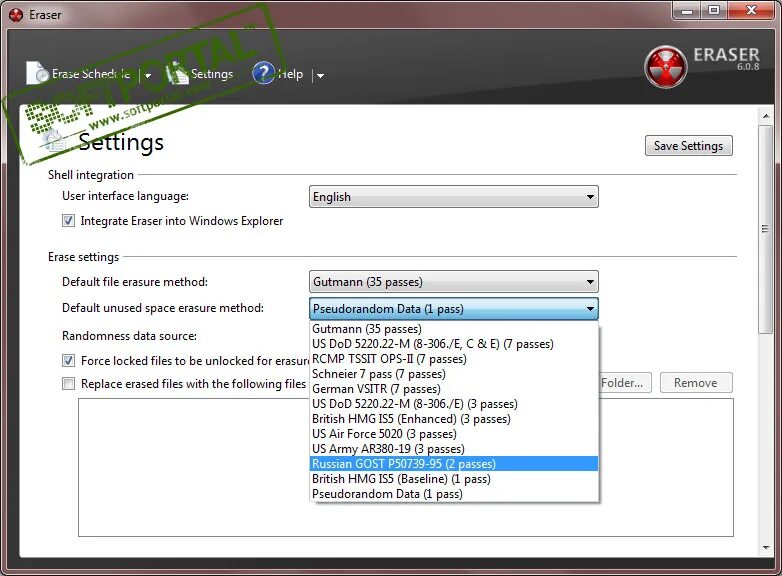Click the red Eraser logo icon
782x576 pixels.
(665, 67)
